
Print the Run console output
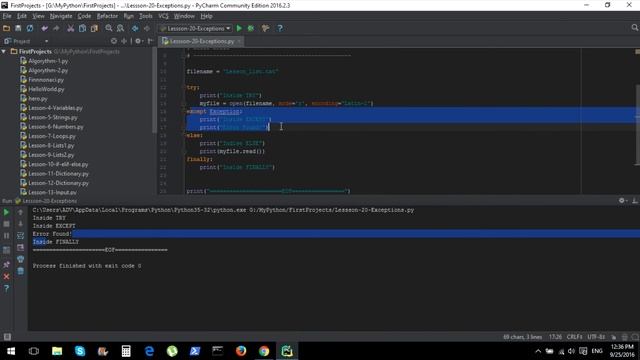20,259
